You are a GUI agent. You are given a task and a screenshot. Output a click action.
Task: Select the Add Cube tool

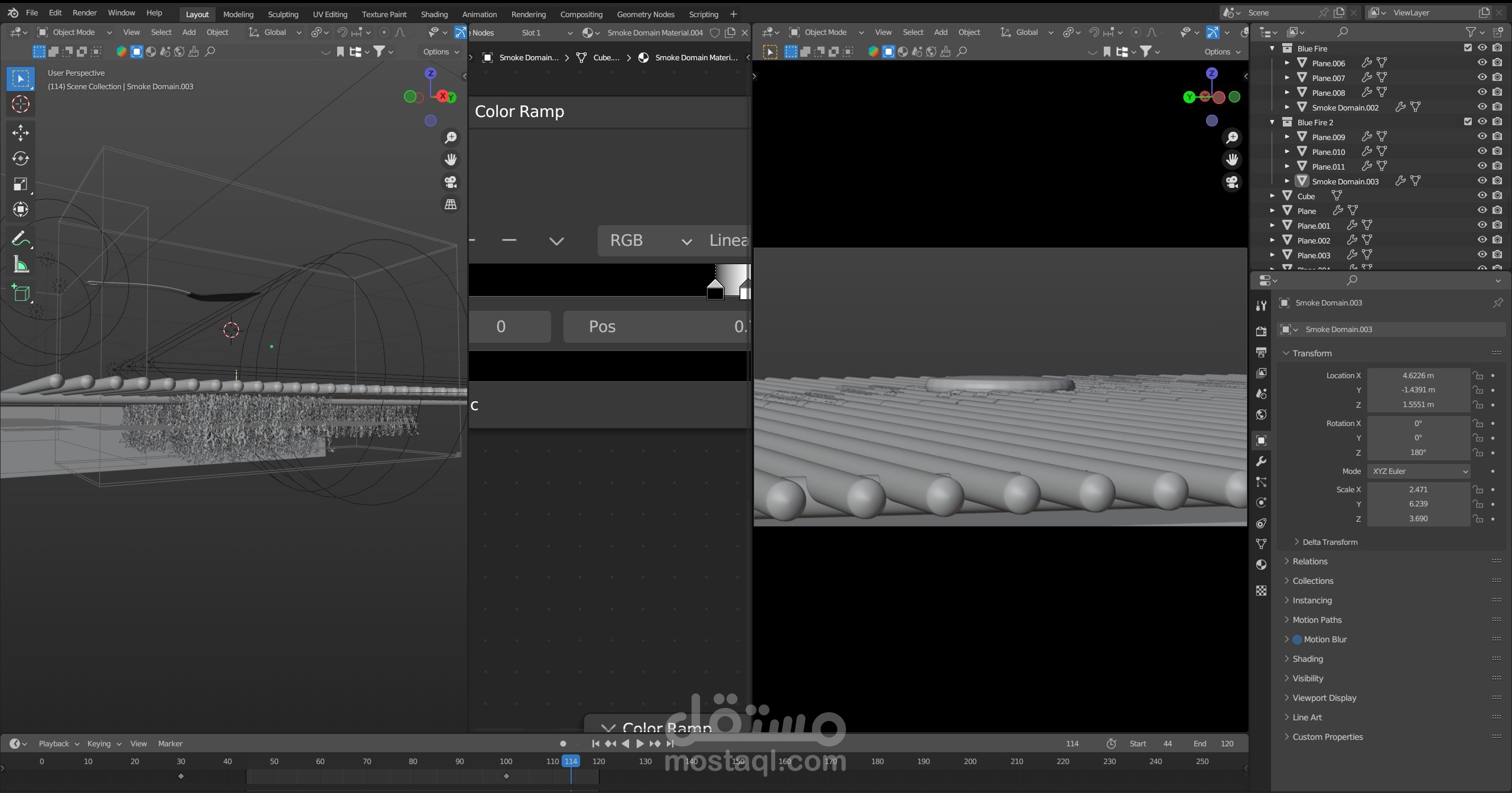21,292
